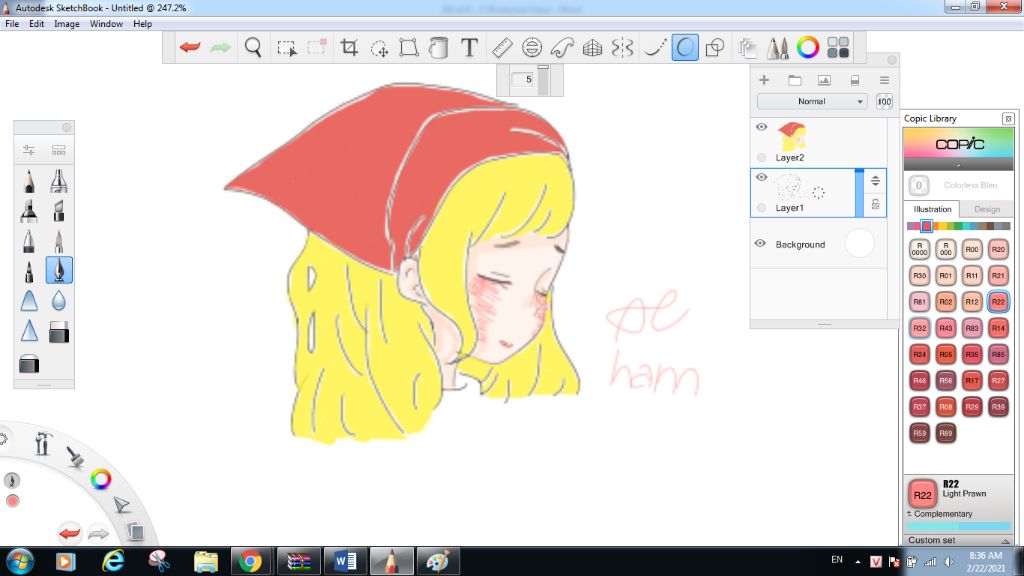
Task: Pick the Airbrush in the brush palette
Action: tap(59, 181)
